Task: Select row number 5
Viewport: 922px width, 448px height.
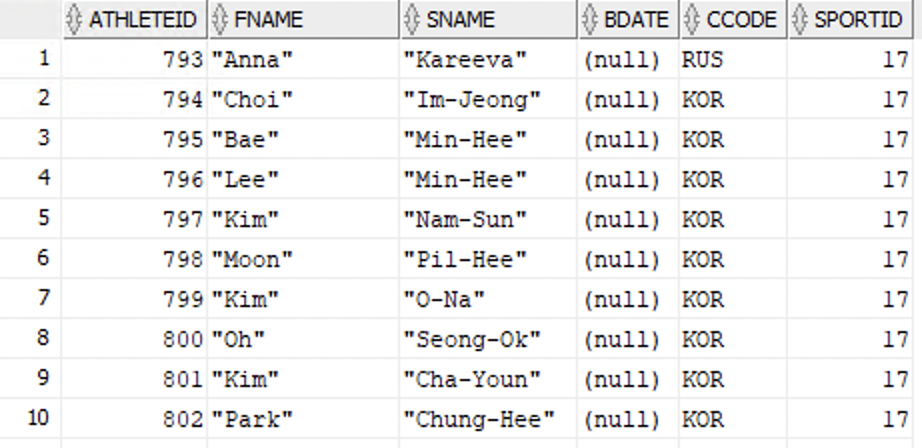Action: [43, 217]
